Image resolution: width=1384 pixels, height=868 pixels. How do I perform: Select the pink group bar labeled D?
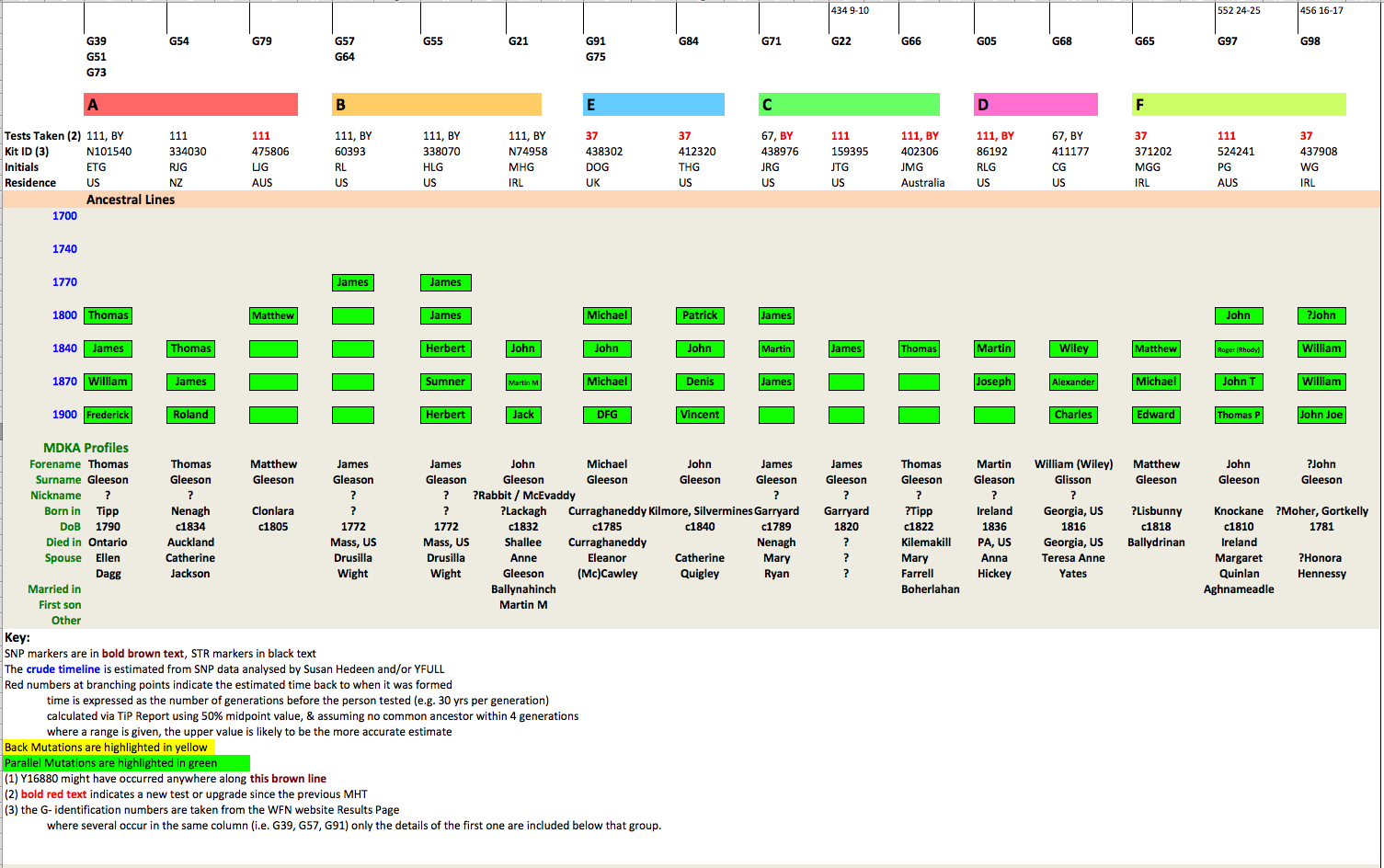1035,104
